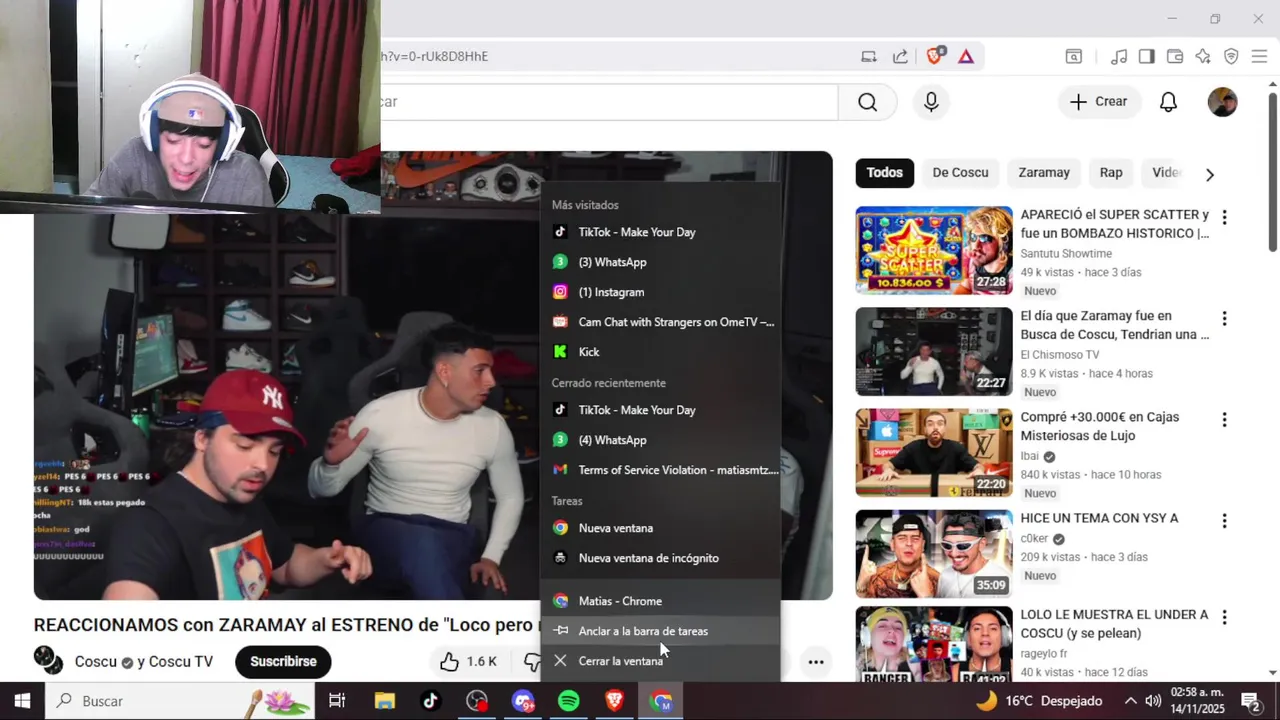This screenshot has height=720, width=1280.
Task: Select the Rap filter chip
Action: coord(1111,173)
